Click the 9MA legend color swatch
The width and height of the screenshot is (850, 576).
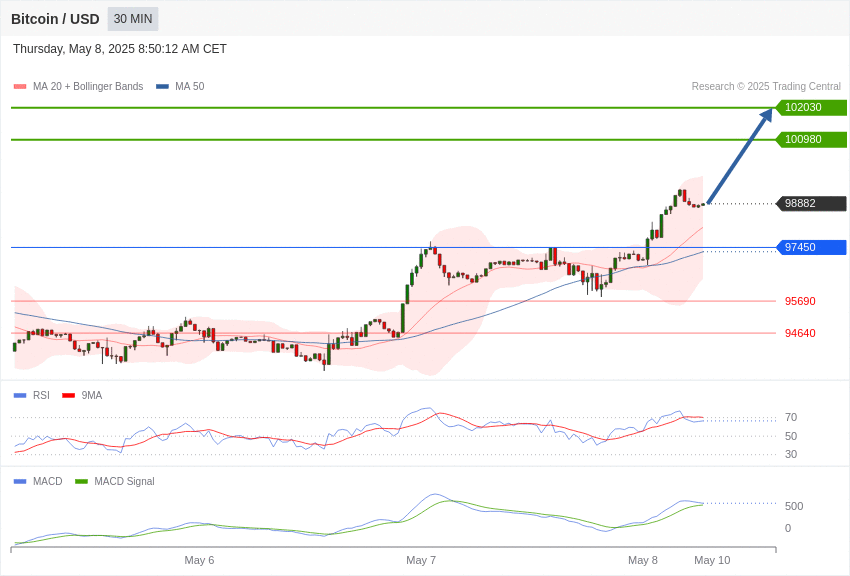(69, 396)
